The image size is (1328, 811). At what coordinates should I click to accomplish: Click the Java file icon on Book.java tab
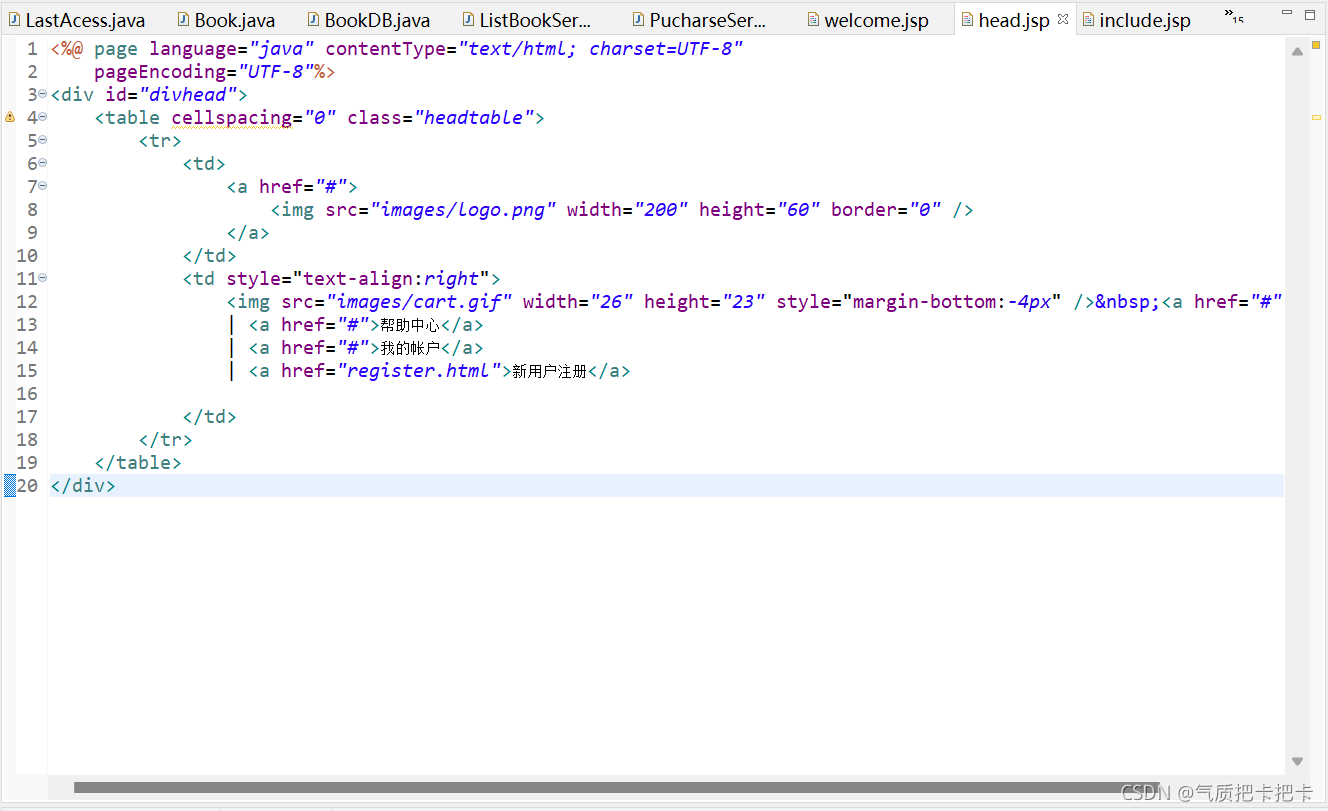tap(184, 20)
